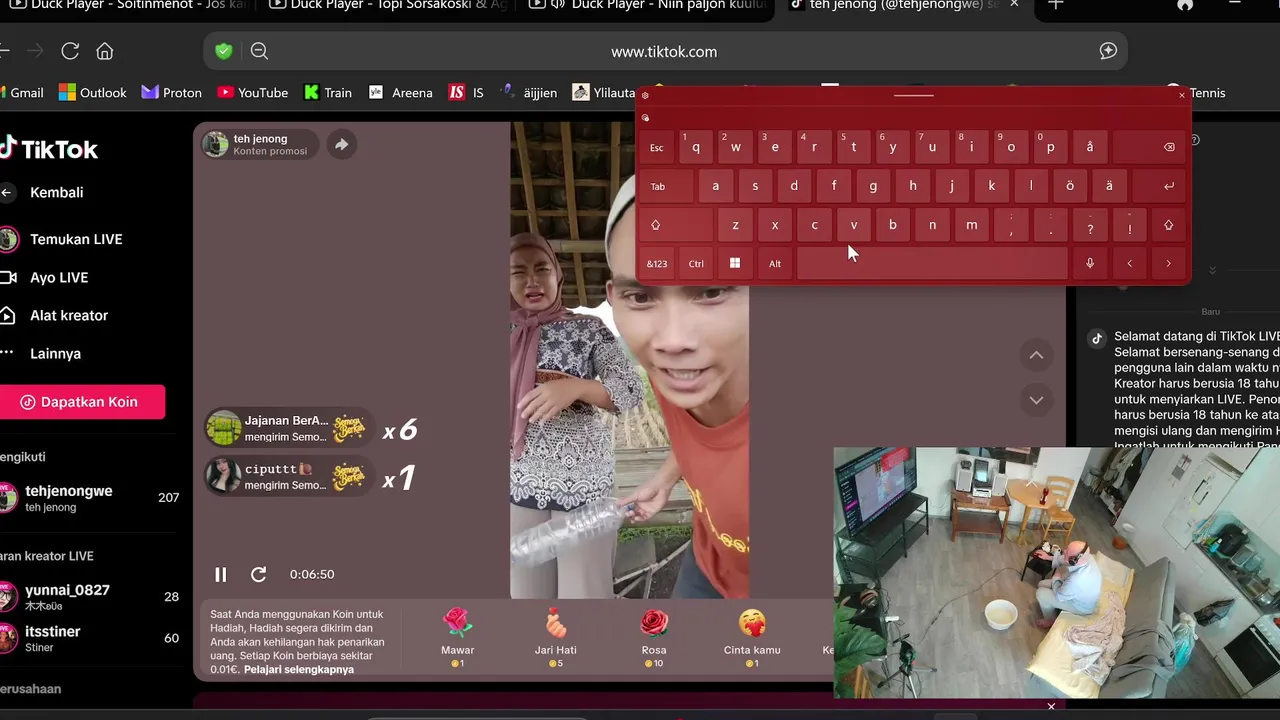
Task: Tap the spacebar on touch keyboard
Action: coord(932,264)
